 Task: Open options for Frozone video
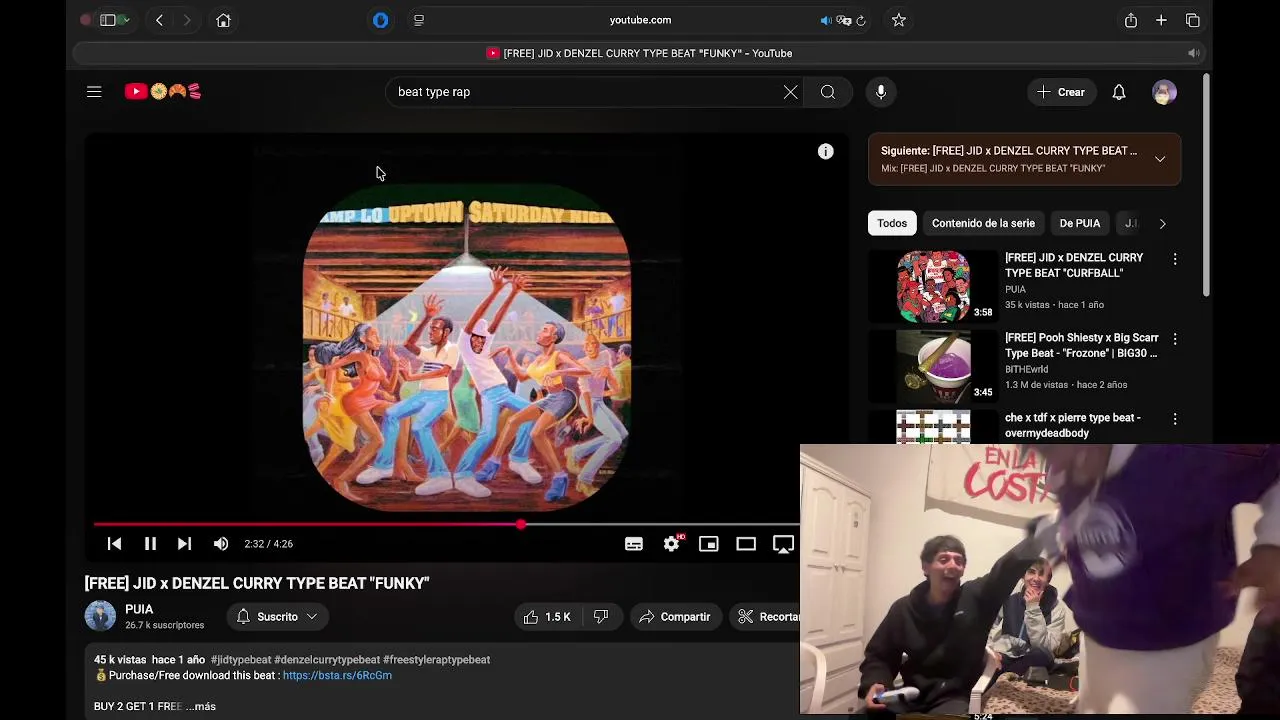1175,339
